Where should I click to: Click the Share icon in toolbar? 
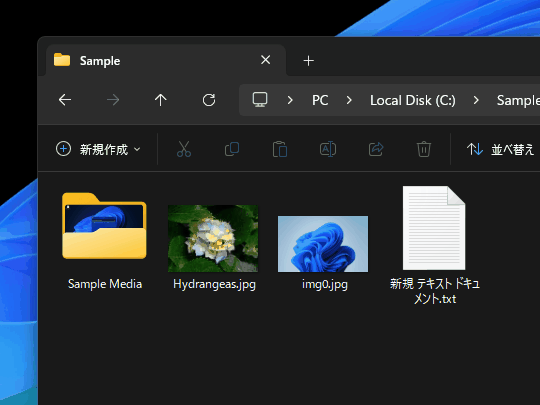(x=376, y=149)
